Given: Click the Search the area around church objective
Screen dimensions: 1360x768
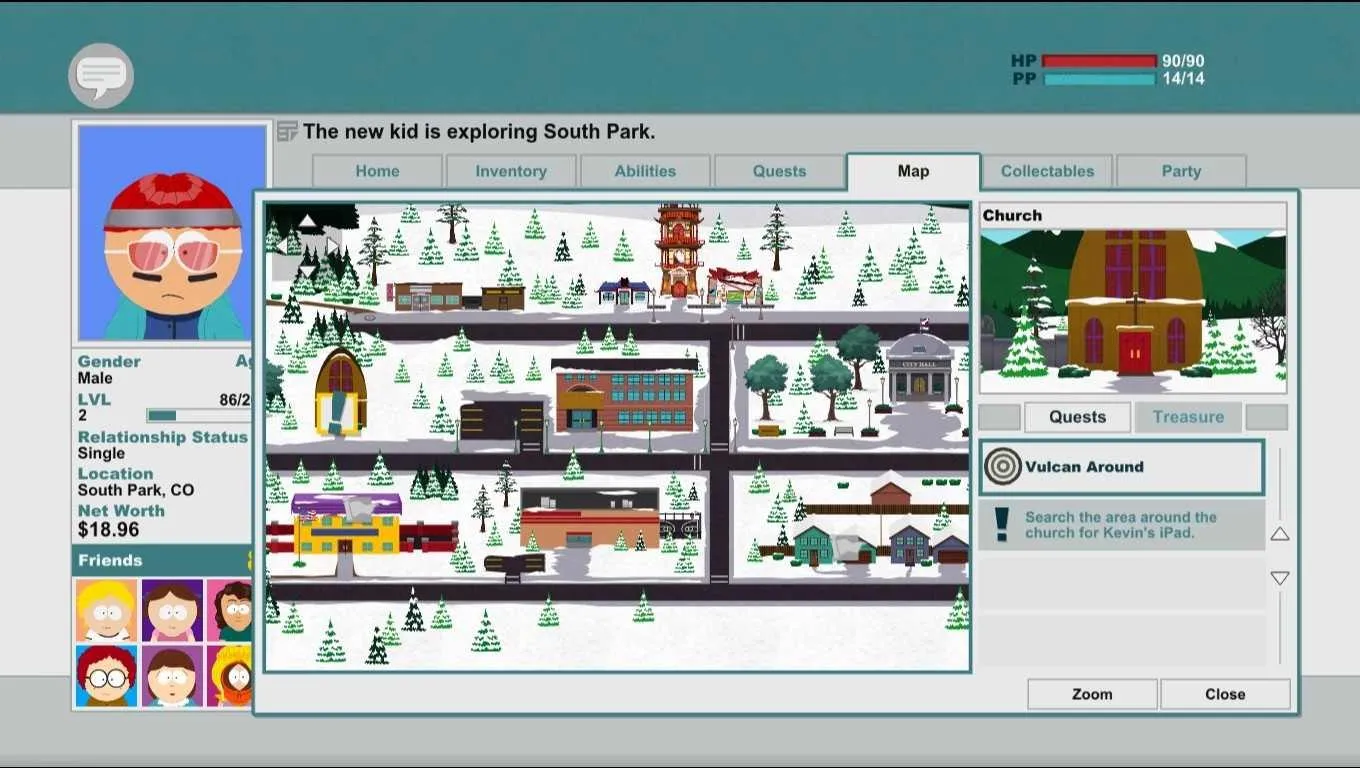Looking at the screenshot, I should point(1121,525).
